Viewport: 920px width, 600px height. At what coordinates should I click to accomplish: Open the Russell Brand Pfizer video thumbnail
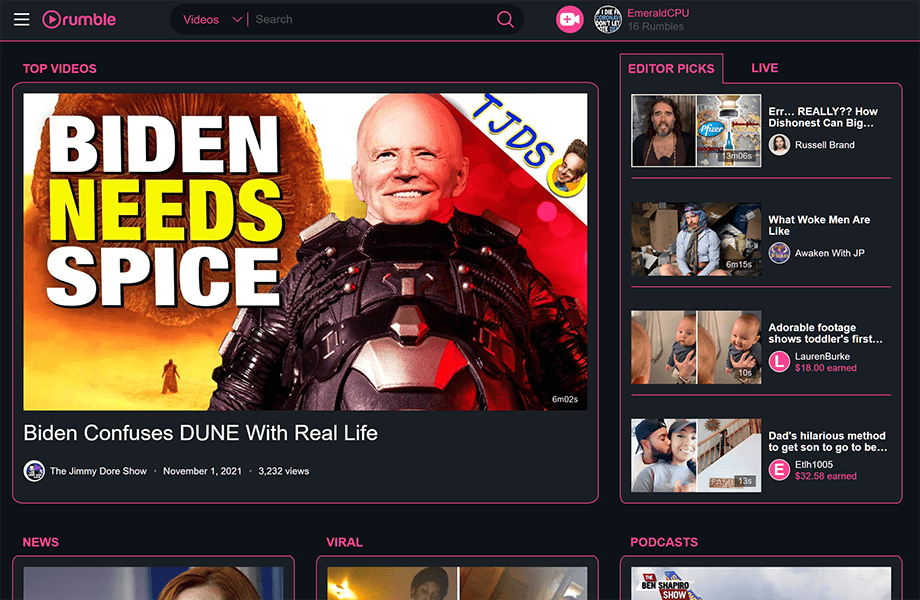pos(696,130)
